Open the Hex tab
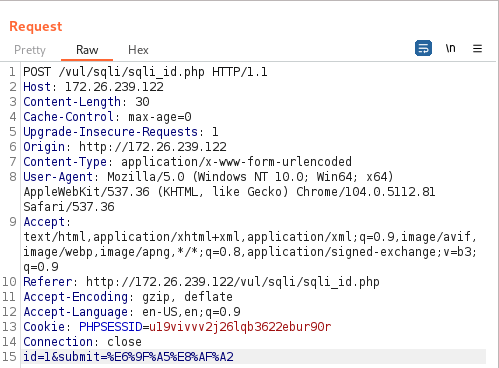The width and height of the screenshot is (499, 368). point(138,50)
